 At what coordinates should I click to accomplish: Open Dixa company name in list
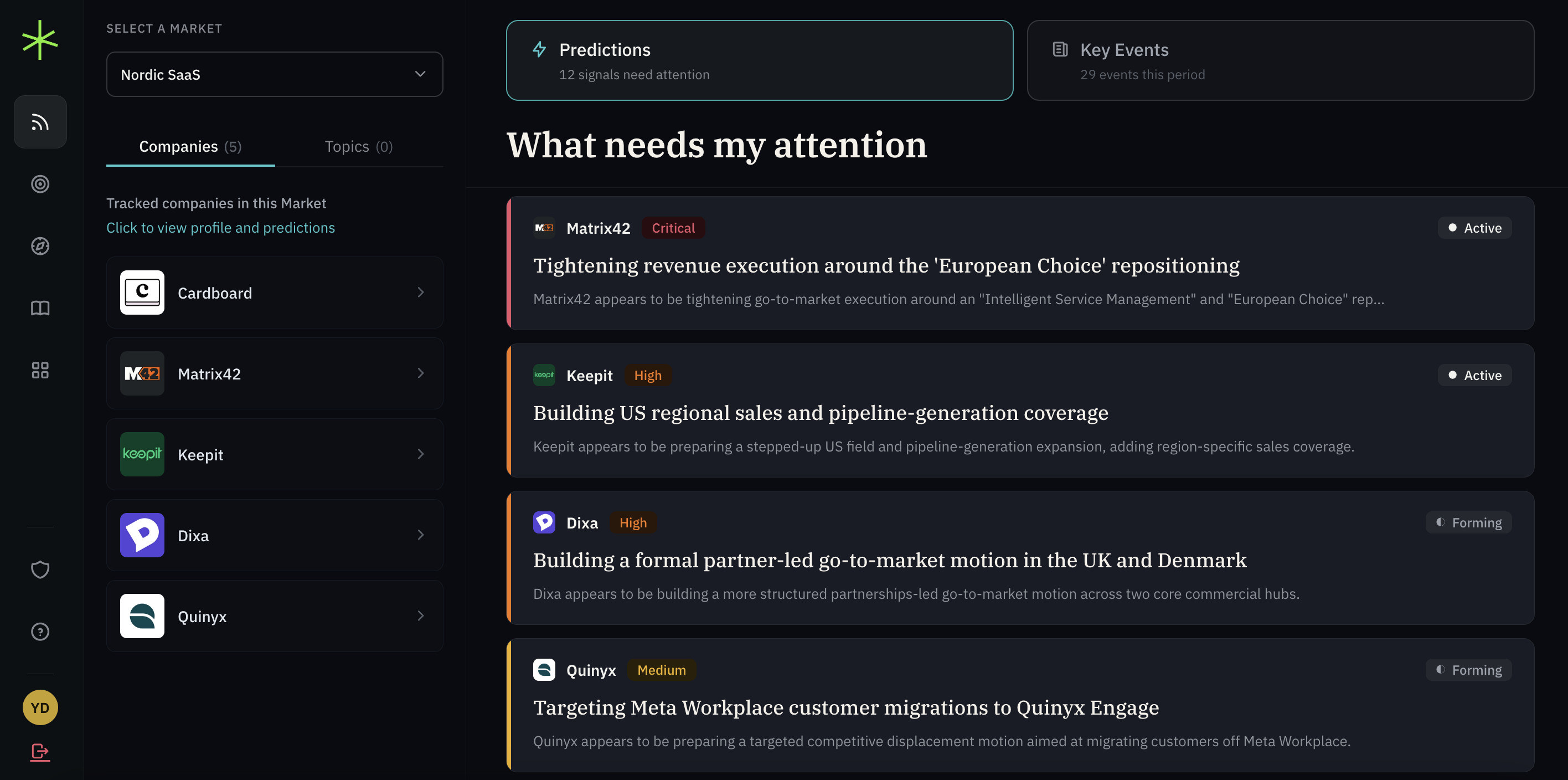point(193,536)
